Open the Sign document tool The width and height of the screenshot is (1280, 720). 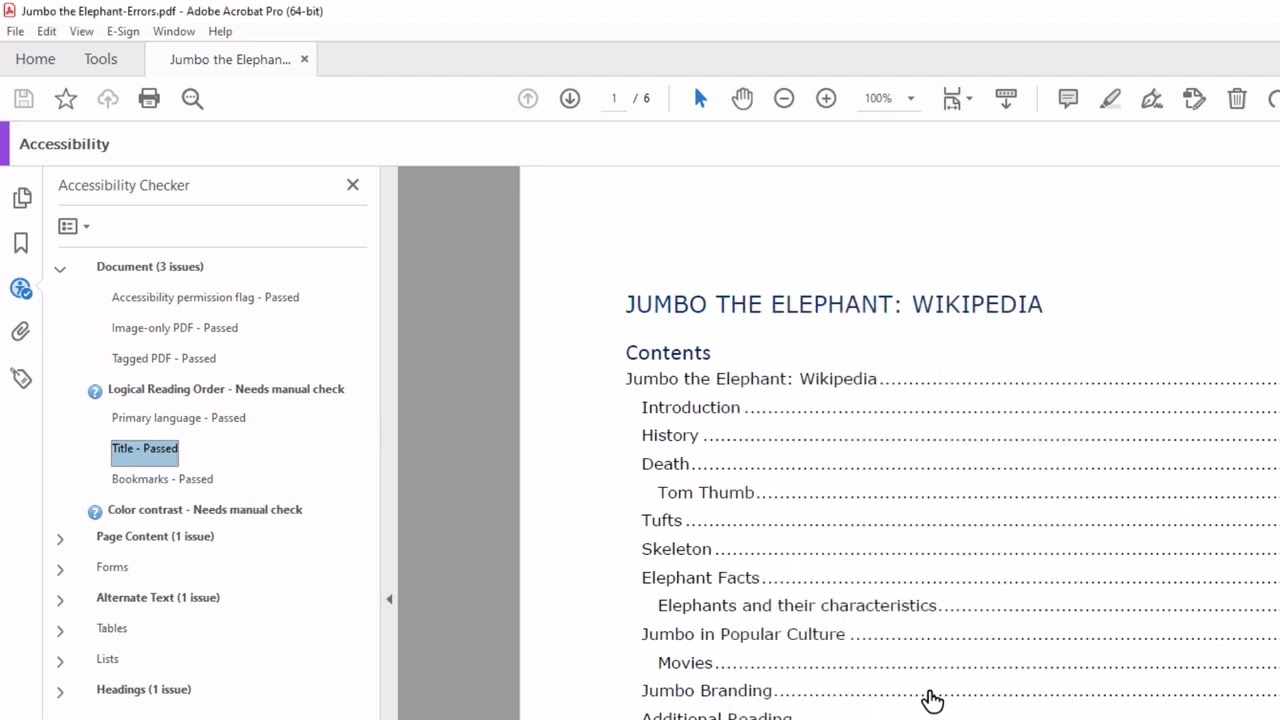1152,98
